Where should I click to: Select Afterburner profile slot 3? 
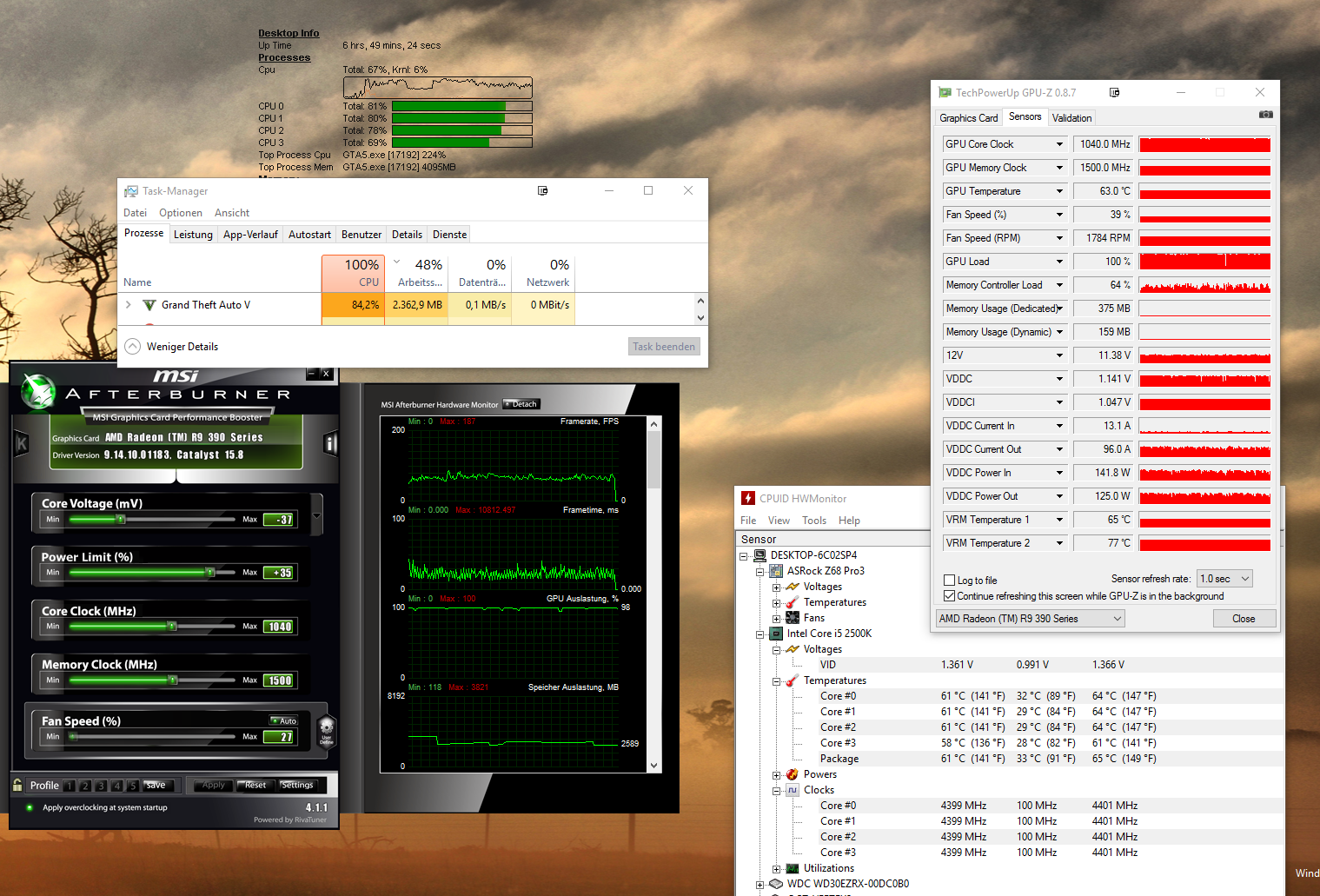[x=101, y=786]
